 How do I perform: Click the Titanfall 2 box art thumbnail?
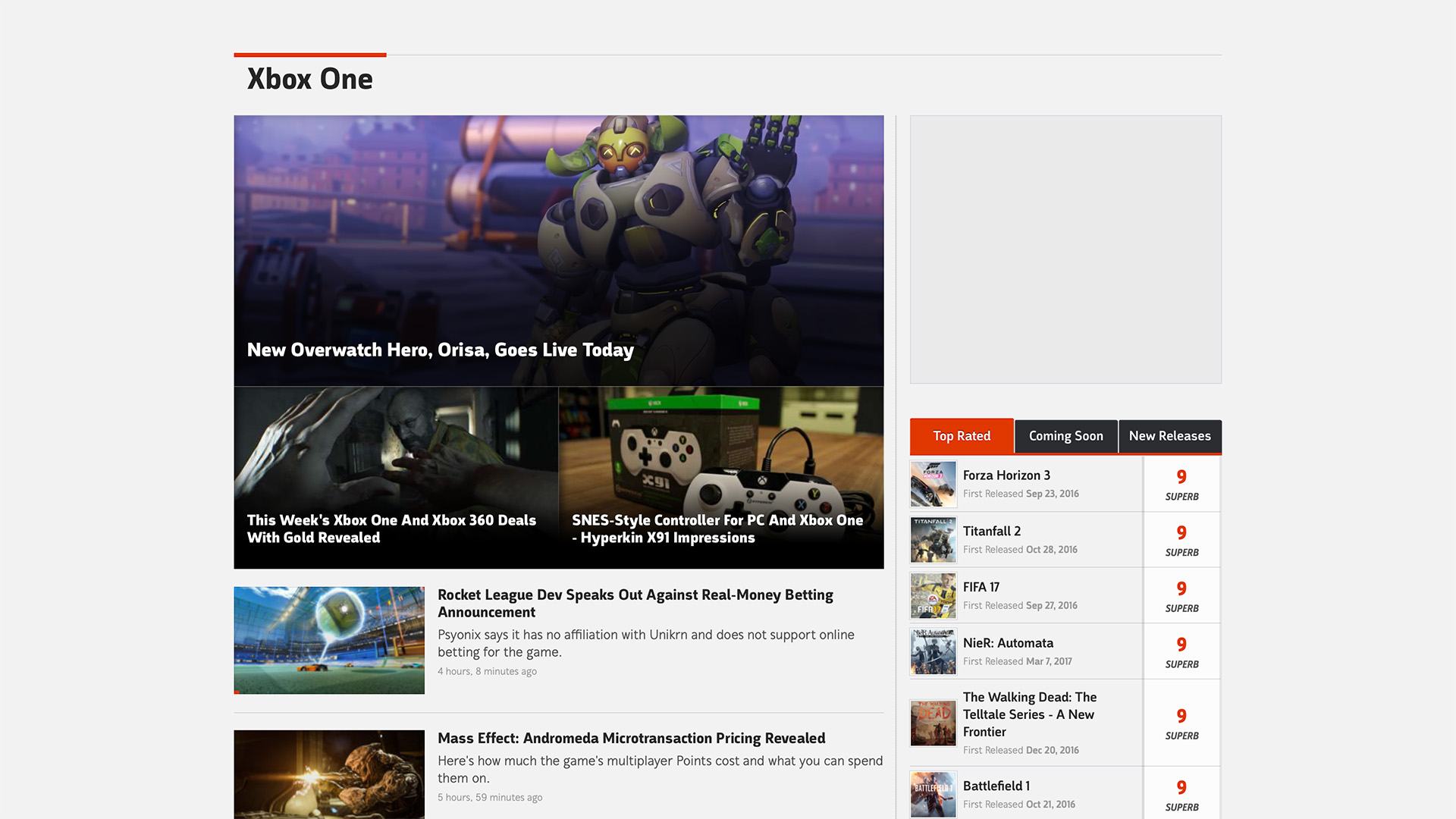pos(933,540)
